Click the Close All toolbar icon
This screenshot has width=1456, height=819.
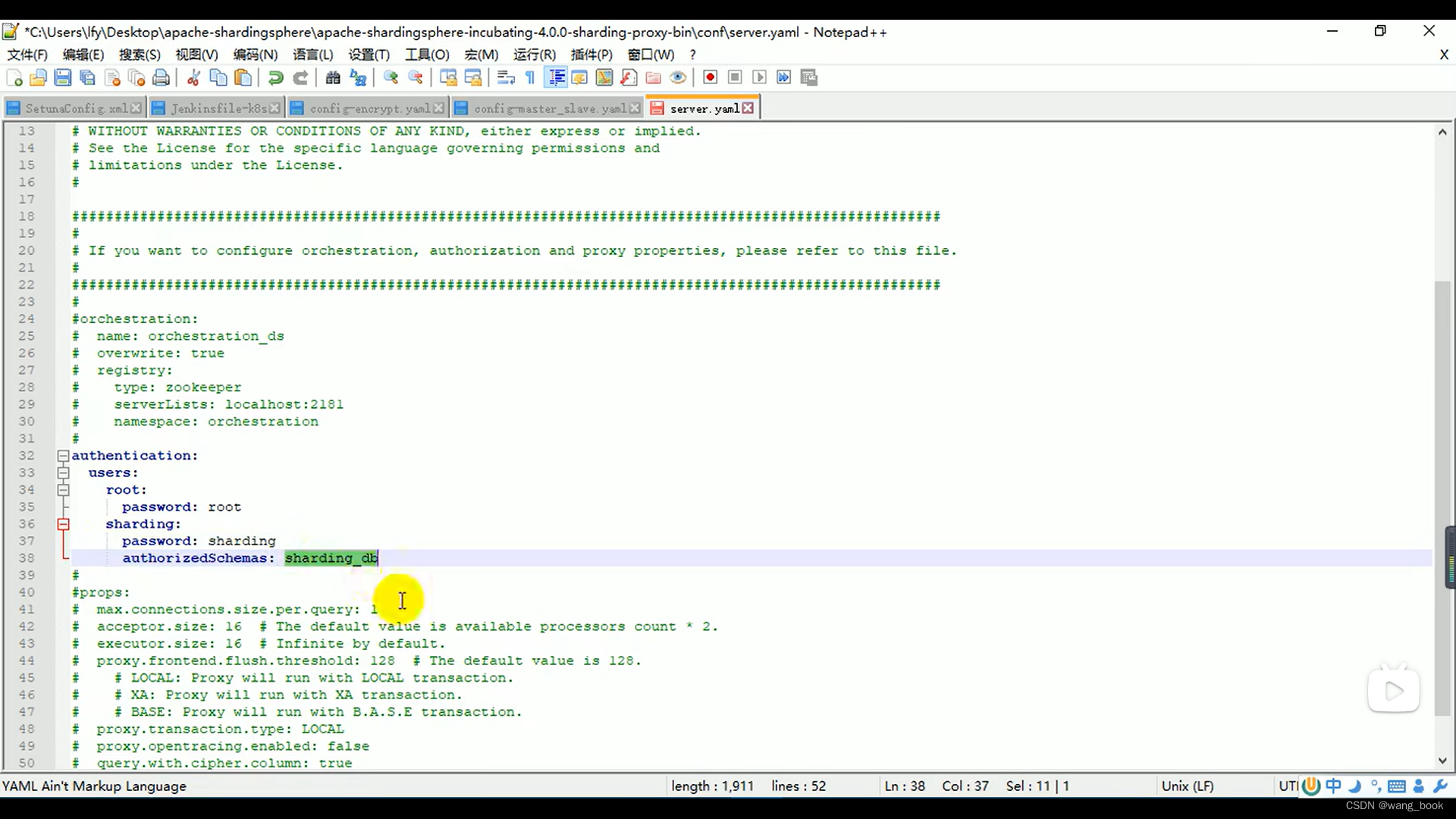[136, 77]
